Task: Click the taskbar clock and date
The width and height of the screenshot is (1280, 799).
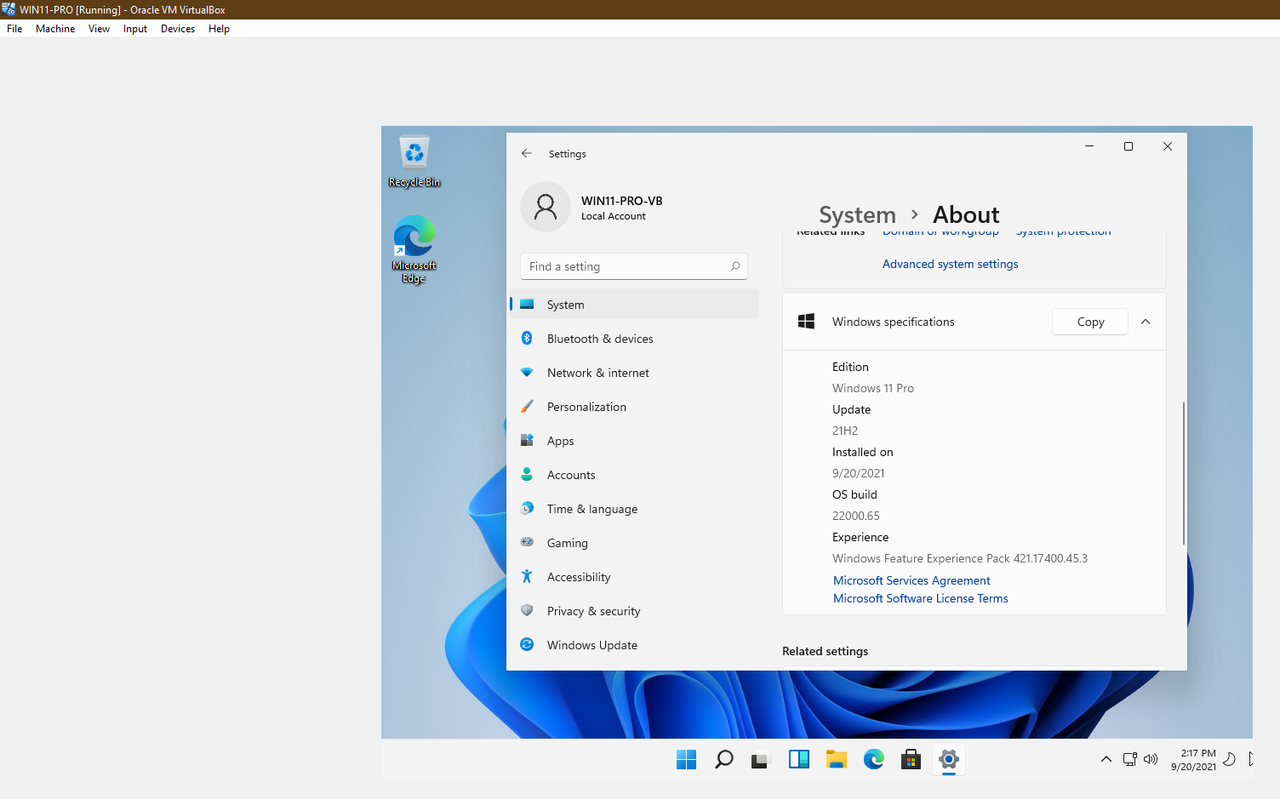Action: (1194, 760)
